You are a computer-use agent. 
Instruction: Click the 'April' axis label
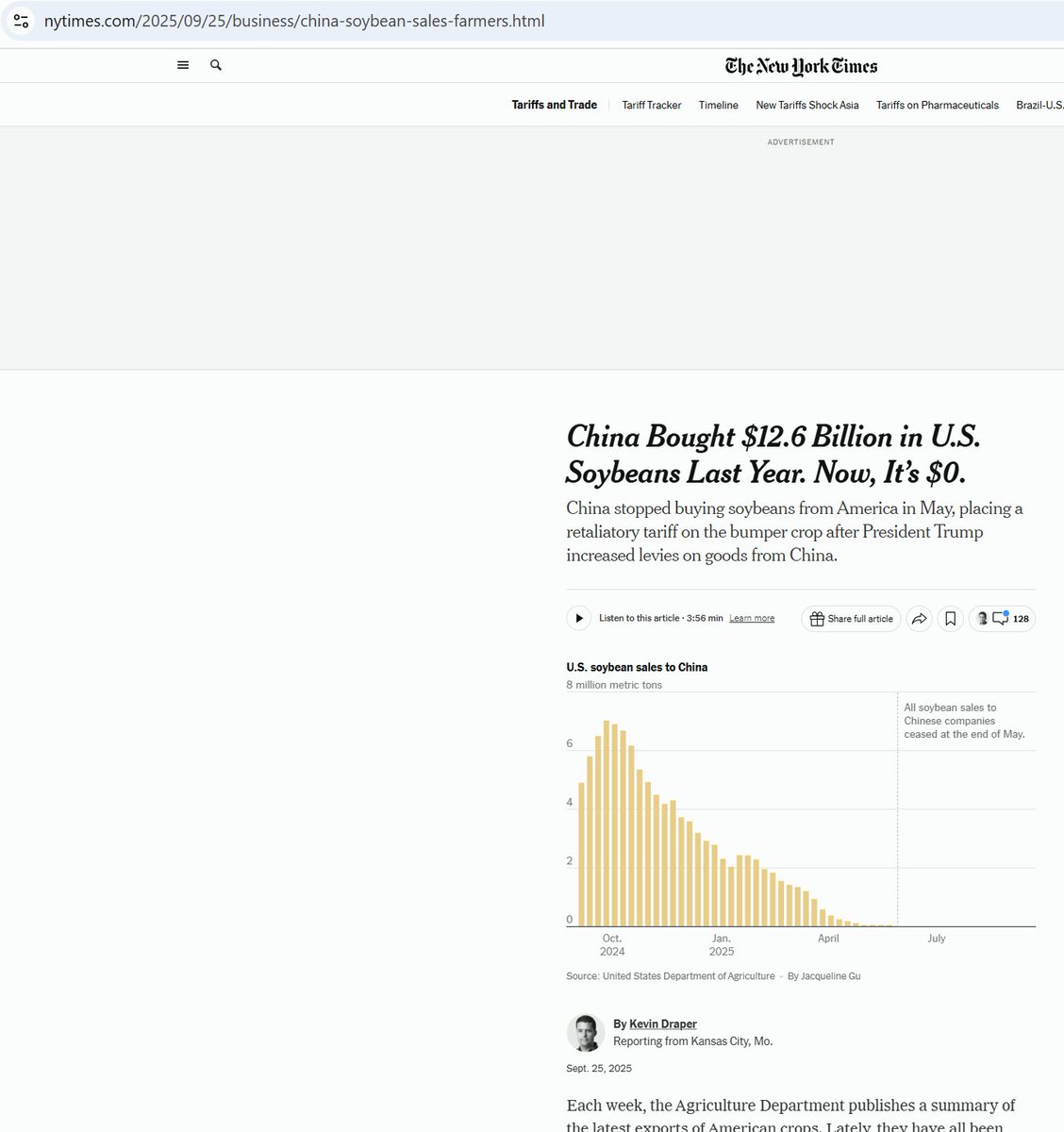(x=828, y=939)
